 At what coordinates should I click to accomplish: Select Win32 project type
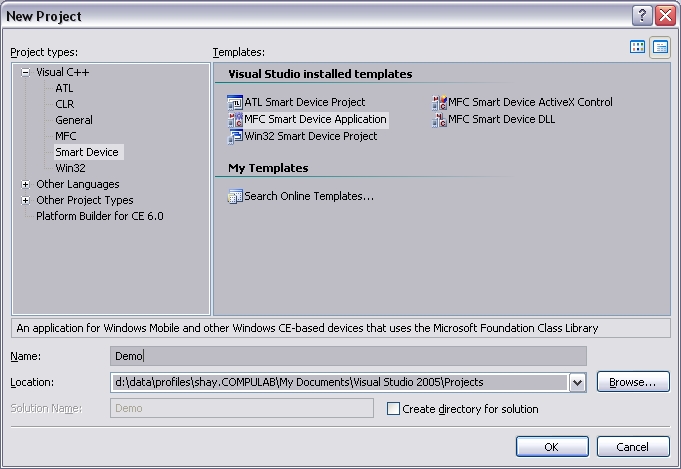[x=70, y=168]
